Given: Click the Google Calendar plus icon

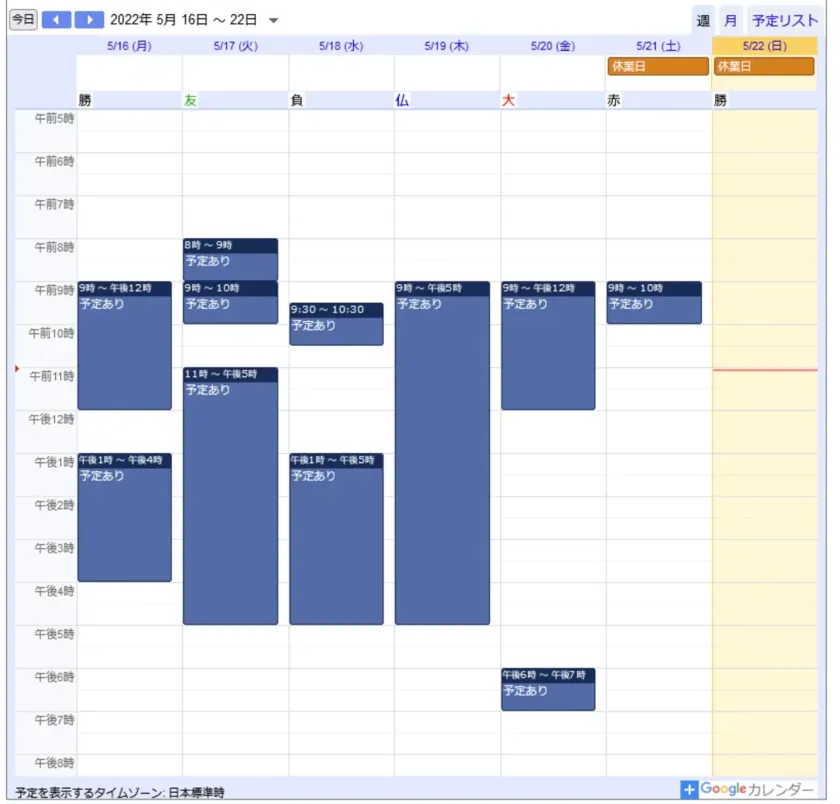Looking at the screenshot, I should click(689, 790).
